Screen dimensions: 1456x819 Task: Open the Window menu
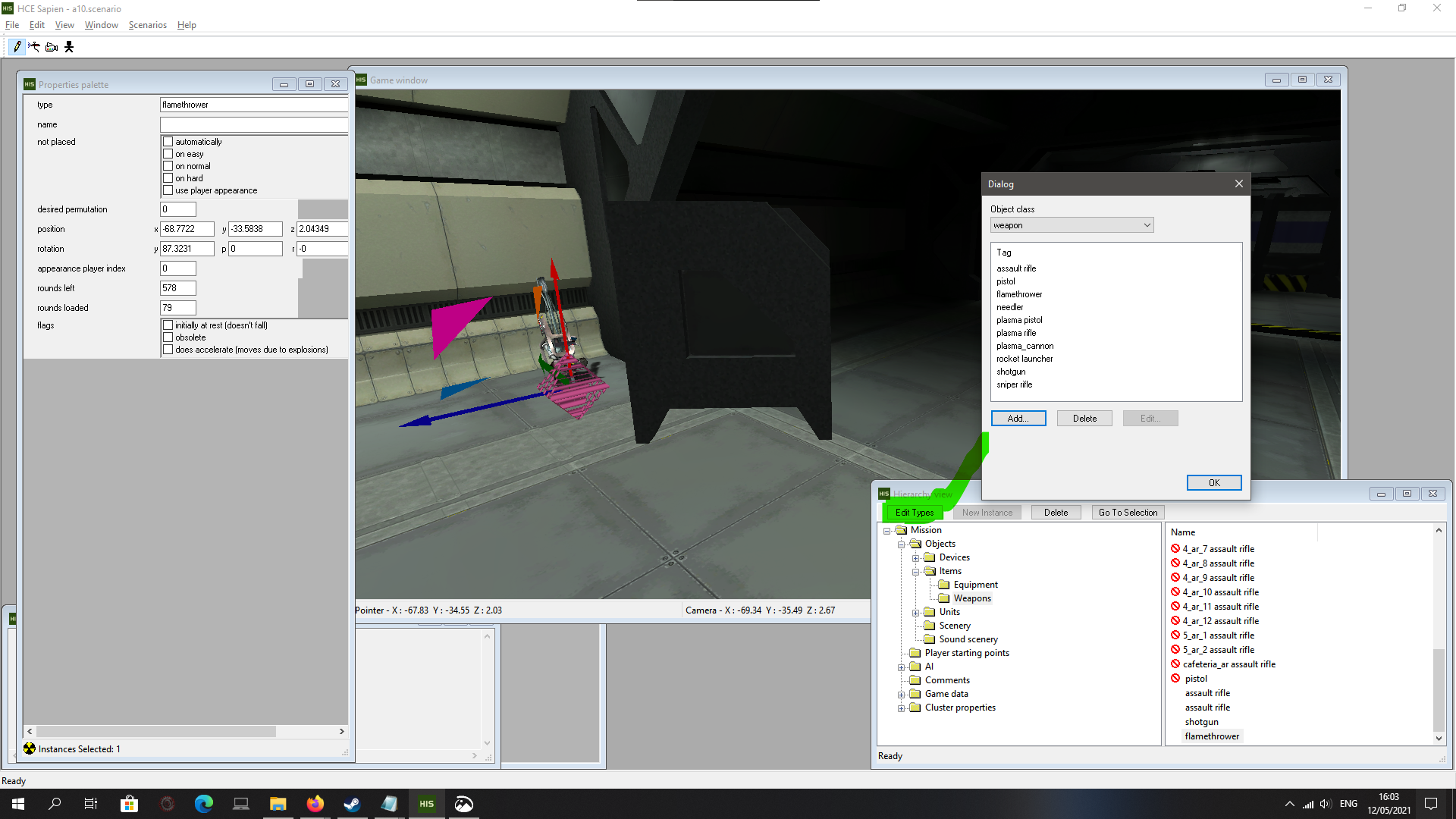tap(101, 25)
